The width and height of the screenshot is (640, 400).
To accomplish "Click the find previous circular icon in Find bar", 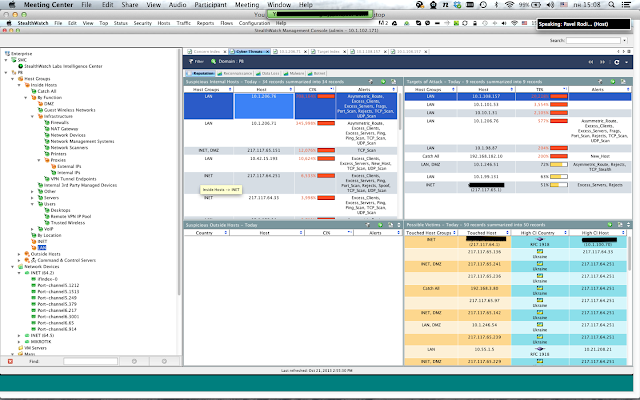I will [x=134, y=361].
